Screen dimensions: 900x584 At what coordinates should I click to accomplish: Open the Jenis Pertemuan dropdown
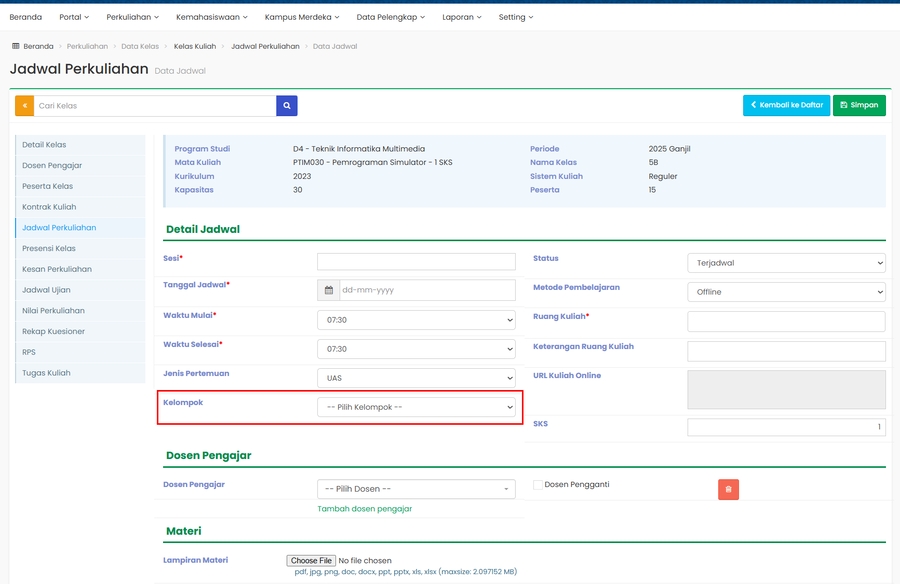(416, 378)
